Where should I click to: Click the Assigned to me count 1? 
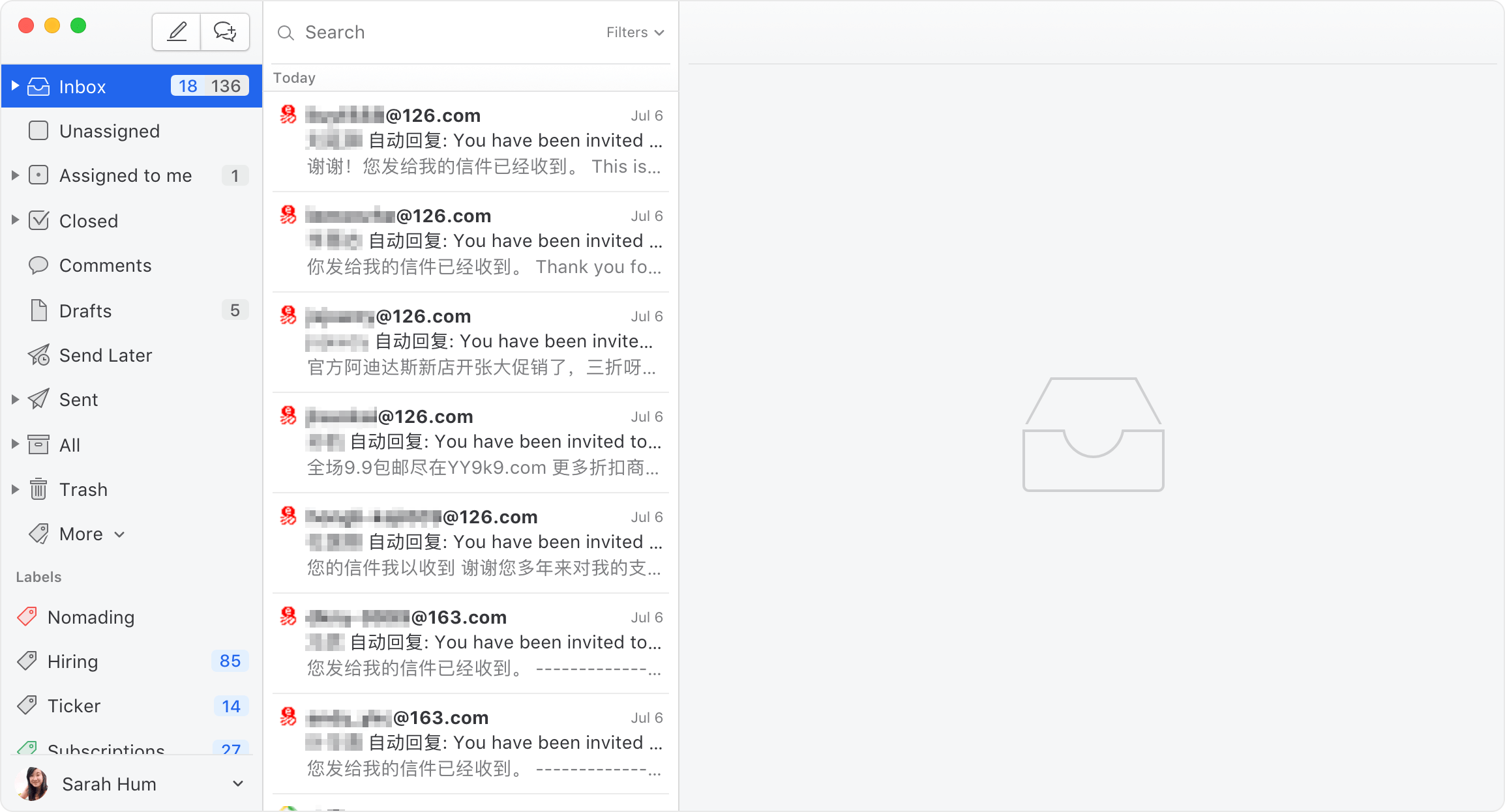pyautogui.click(x=235, y=175)
